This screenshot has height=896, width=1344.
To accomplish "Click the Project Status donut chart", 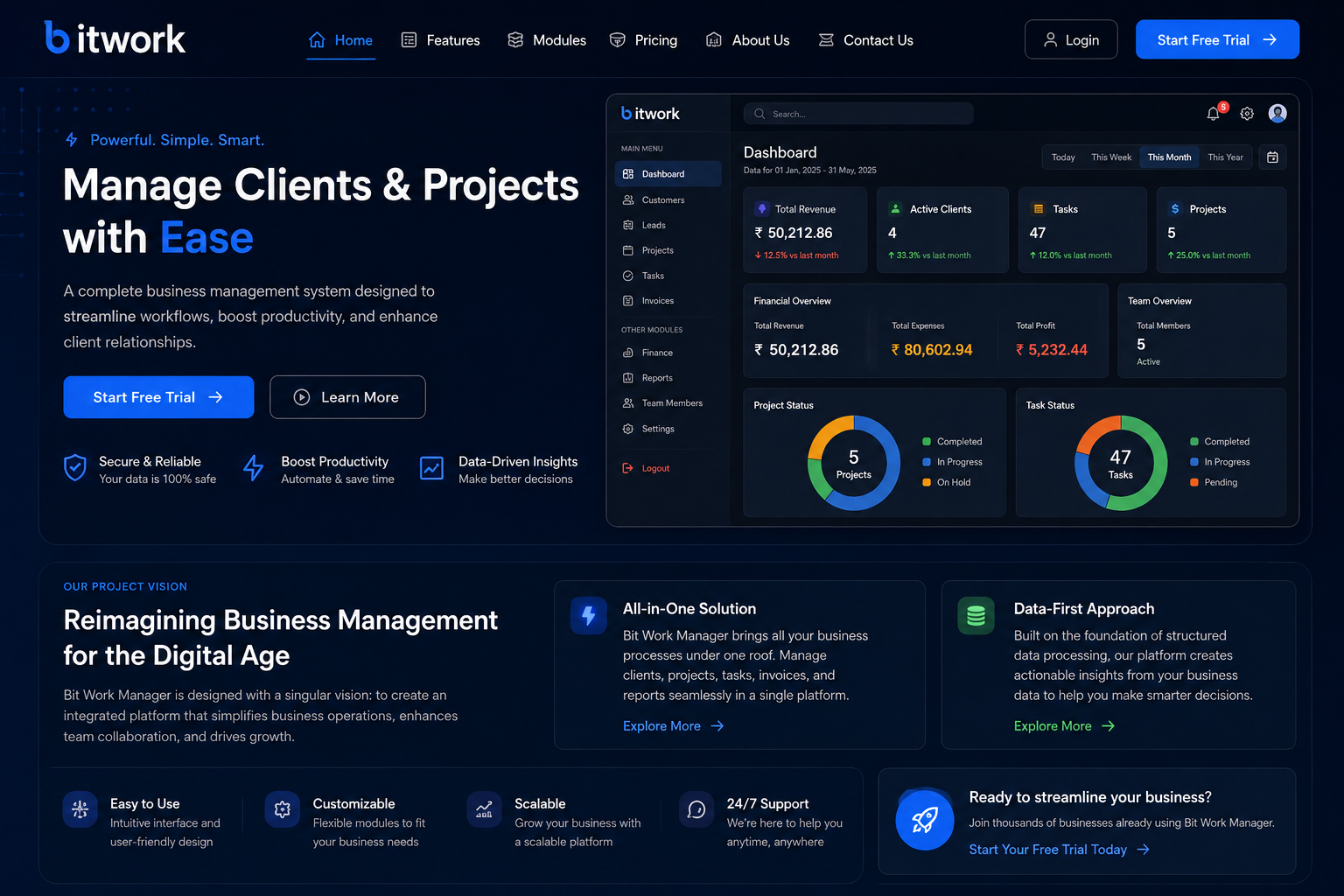I will [x=854, y=463].
